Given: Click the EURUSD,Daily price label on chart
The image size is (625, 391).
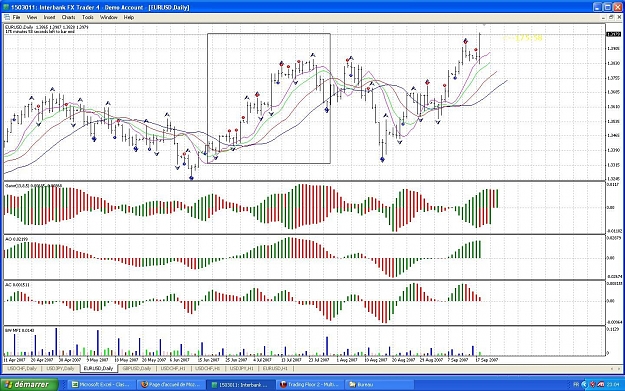Looking at the screenshot, I should [47, 28].
